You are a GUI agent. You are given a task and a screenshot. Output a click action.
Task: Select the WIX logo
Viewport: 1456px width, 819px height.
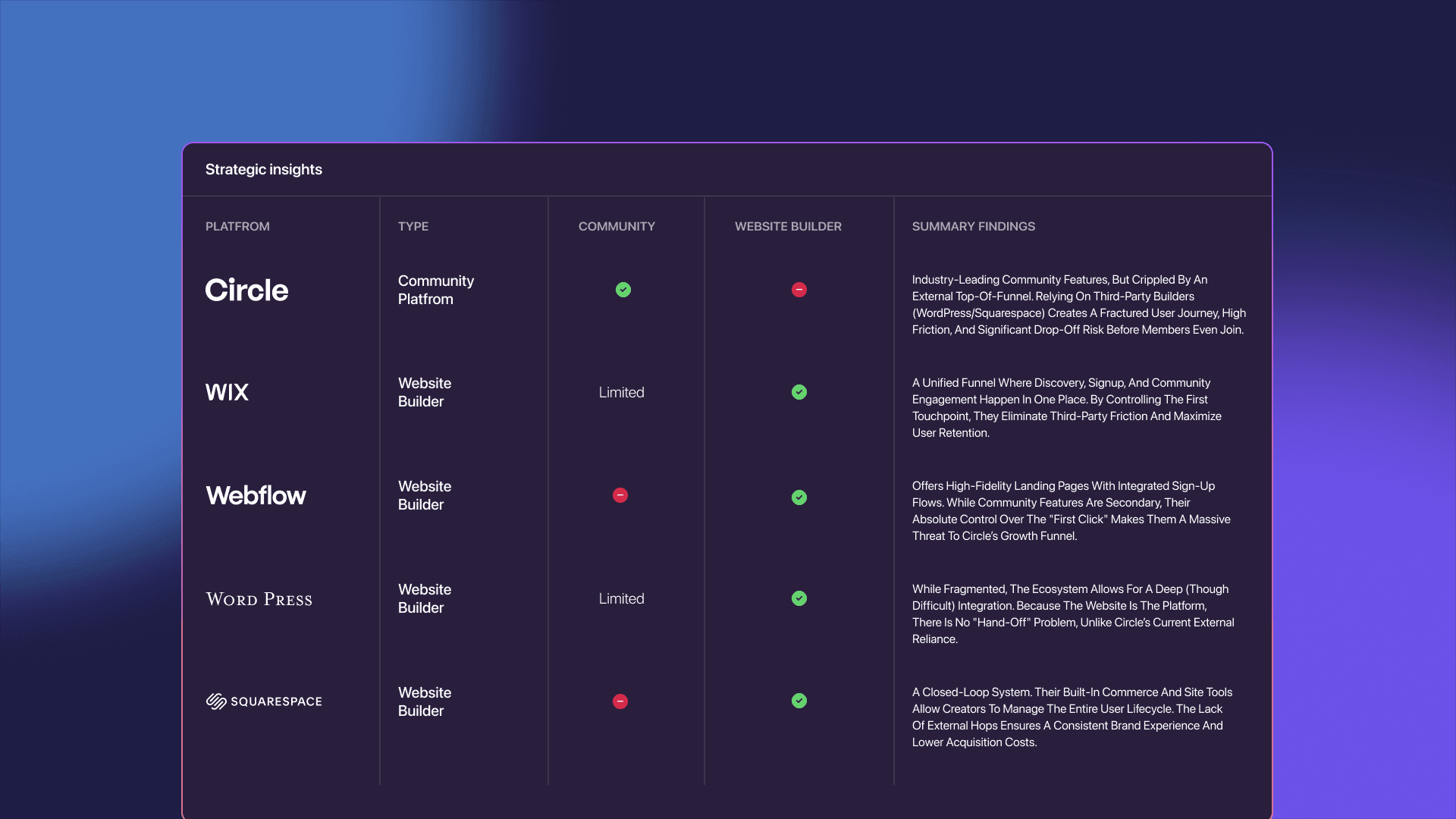pos(227,392)
